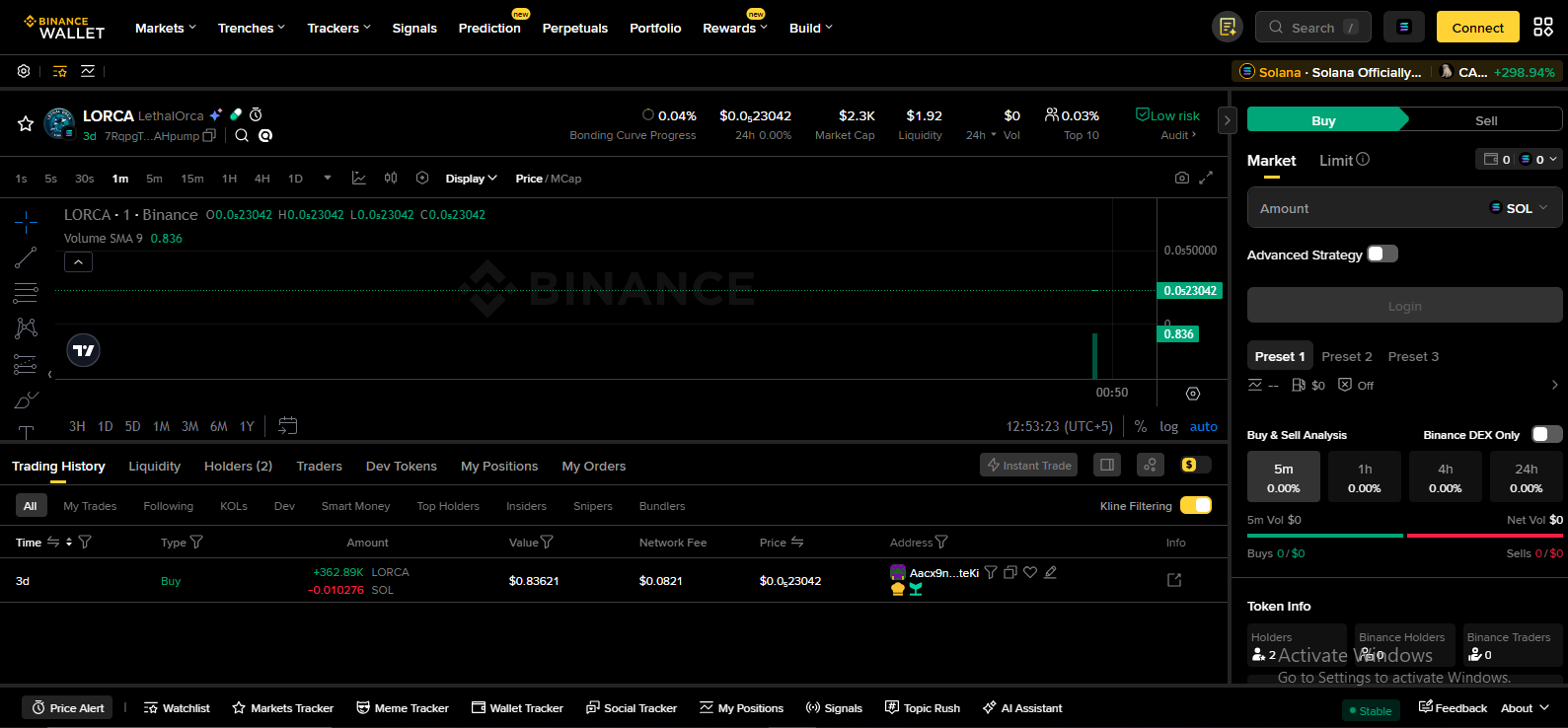Open the Build dropdown

point(811,28)
